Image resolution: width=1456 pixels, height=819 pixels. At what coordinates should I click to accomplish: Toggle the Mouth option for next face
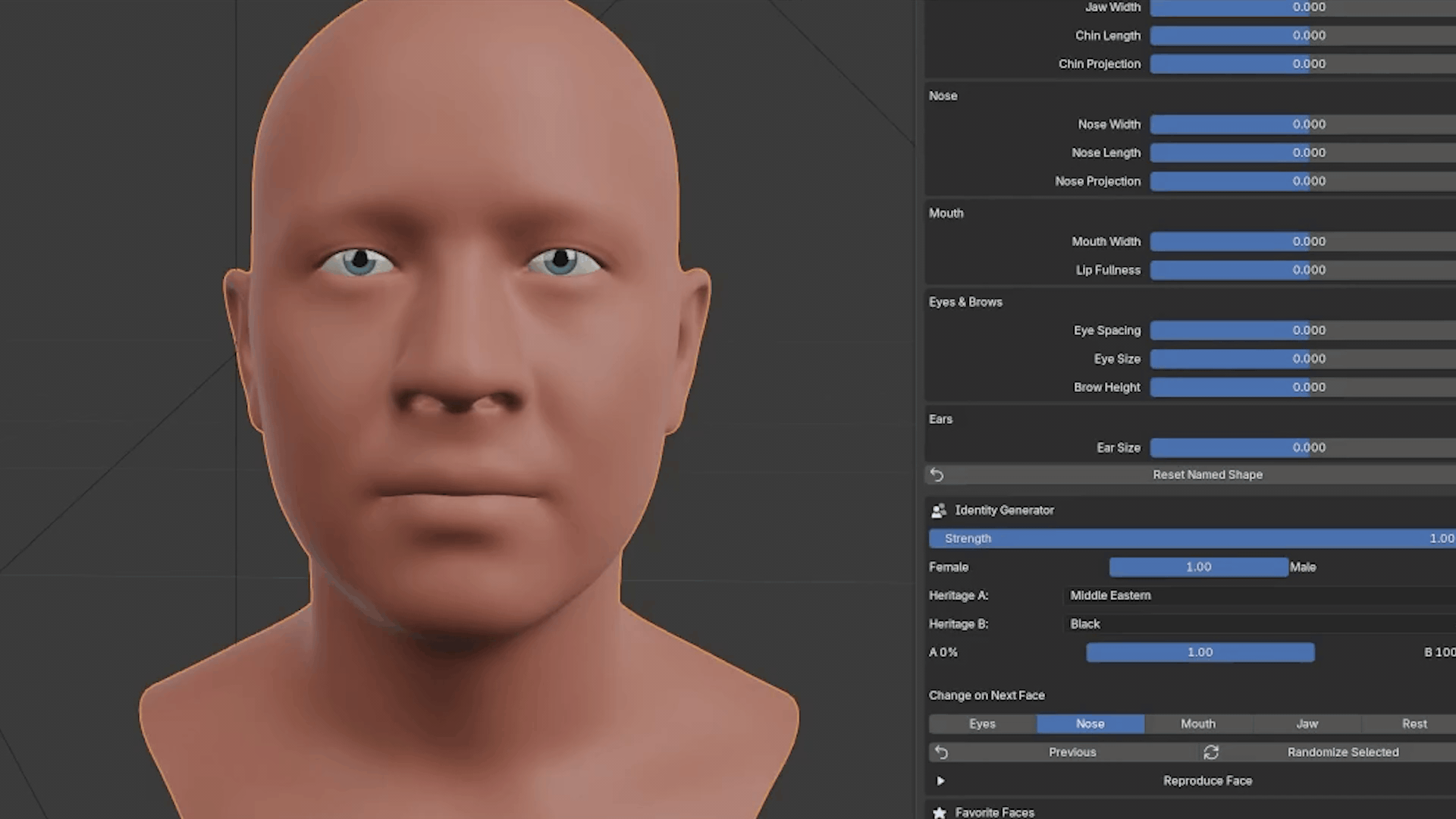coord(1198,724)
